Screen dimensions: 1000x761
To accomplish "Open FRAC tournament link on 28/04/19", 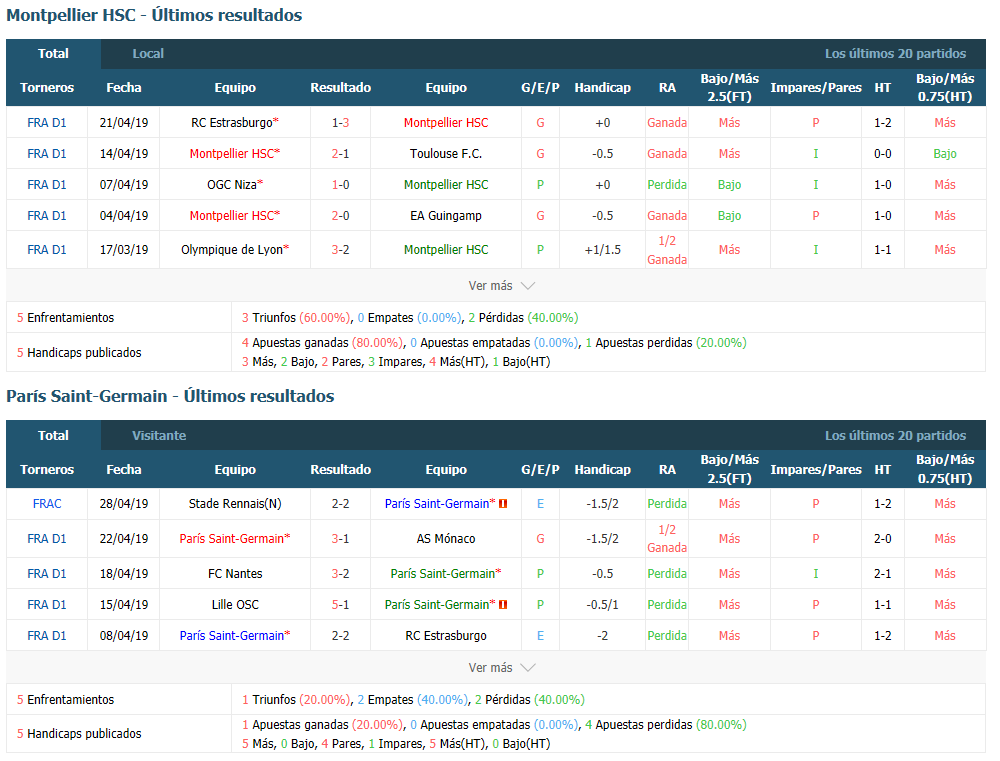I will click(47, 504).
